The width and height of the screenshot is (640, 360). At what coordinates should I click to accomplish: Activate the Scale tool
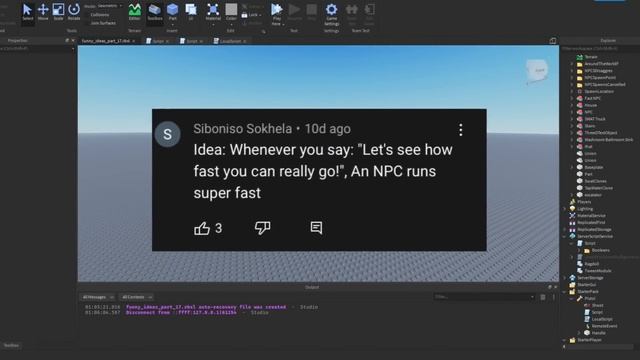[x=58, y=12]
